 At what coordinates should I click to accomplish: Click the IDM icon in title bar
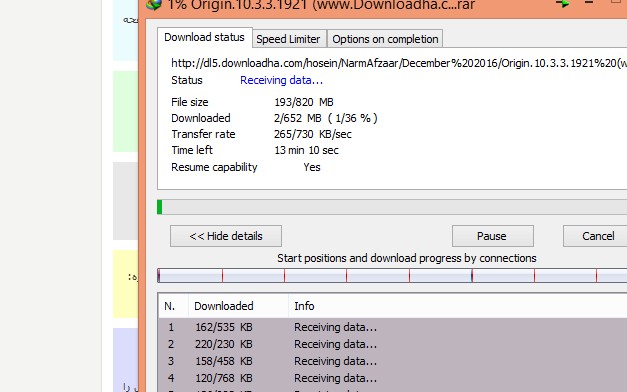point(154,4)
